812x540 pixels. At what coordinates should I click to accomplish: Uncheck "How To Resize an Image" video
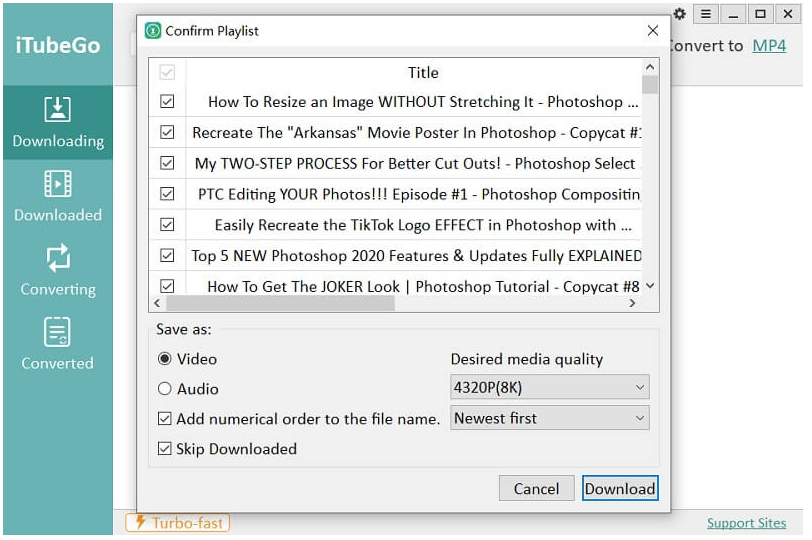[167, 101]
